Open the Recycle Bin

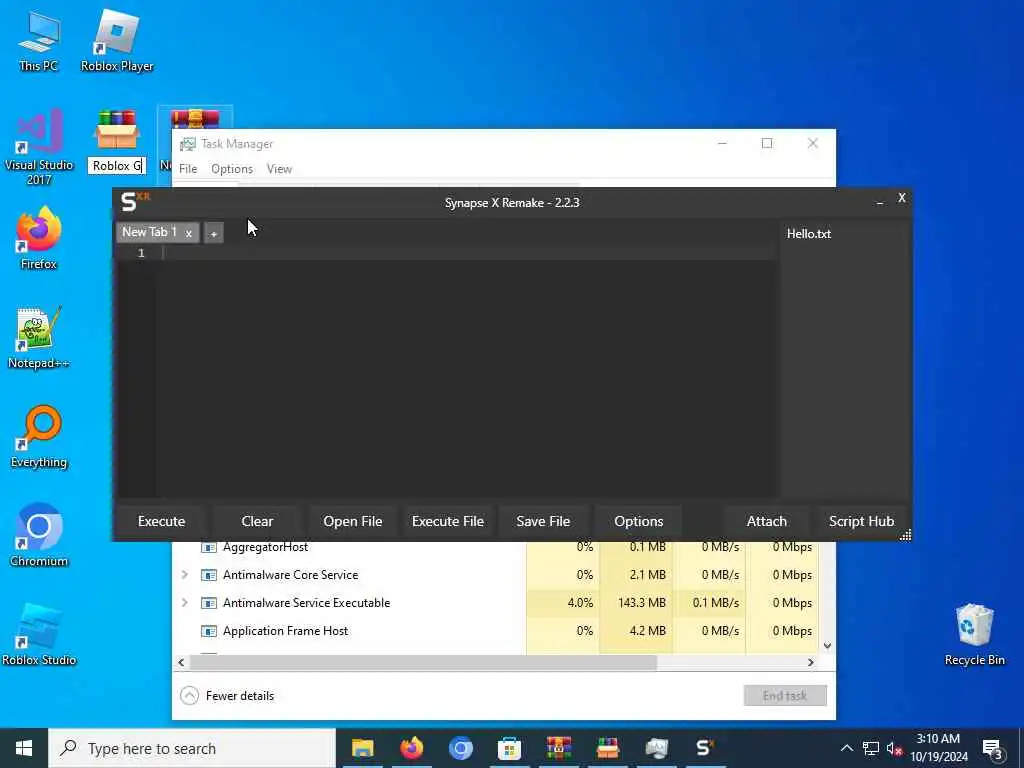point(974,635)
